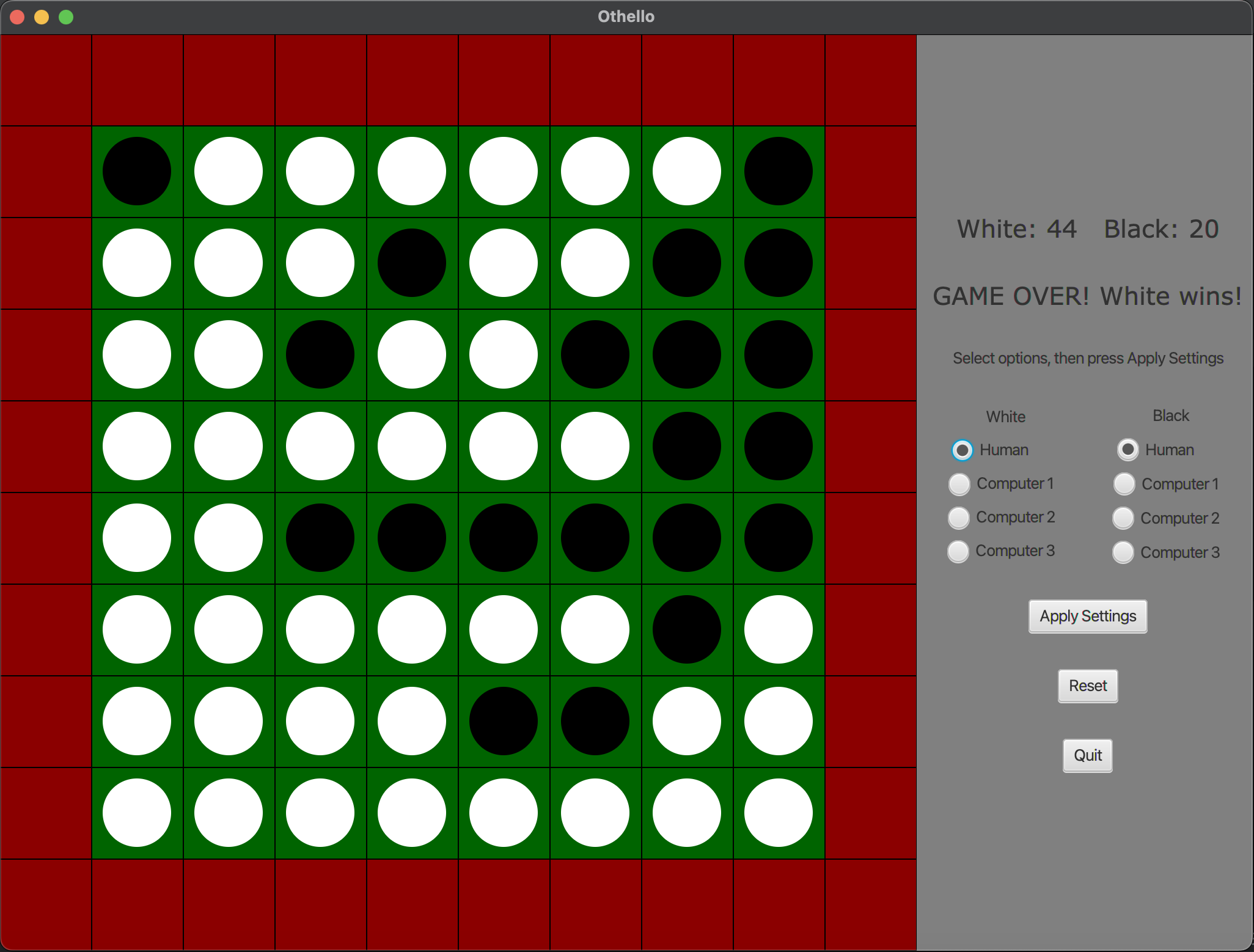
Task: Click the Apply Settings button
Action: (1088, 617)
